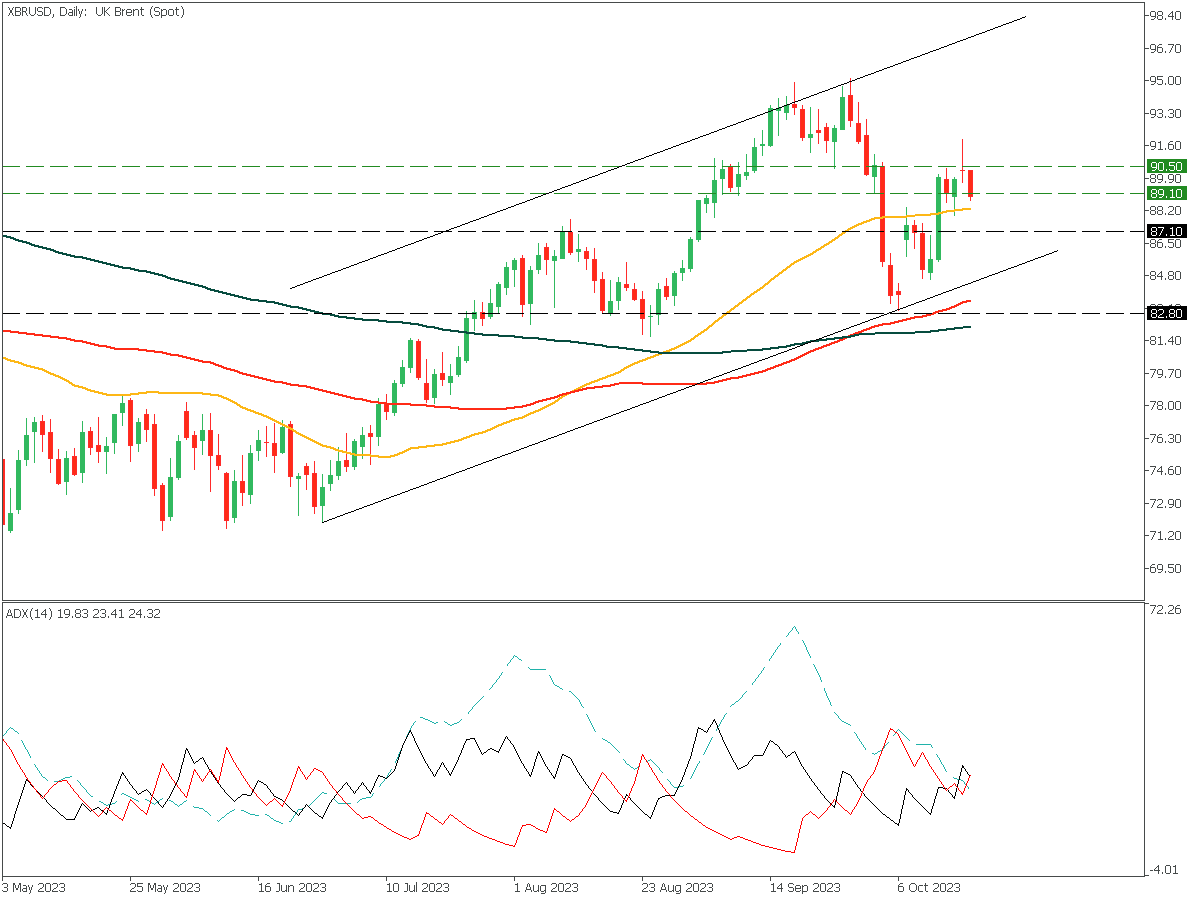Click the black 82.80 price level tag
Viewport: 1200px width, 900px height.
[x=1166, y=314]
